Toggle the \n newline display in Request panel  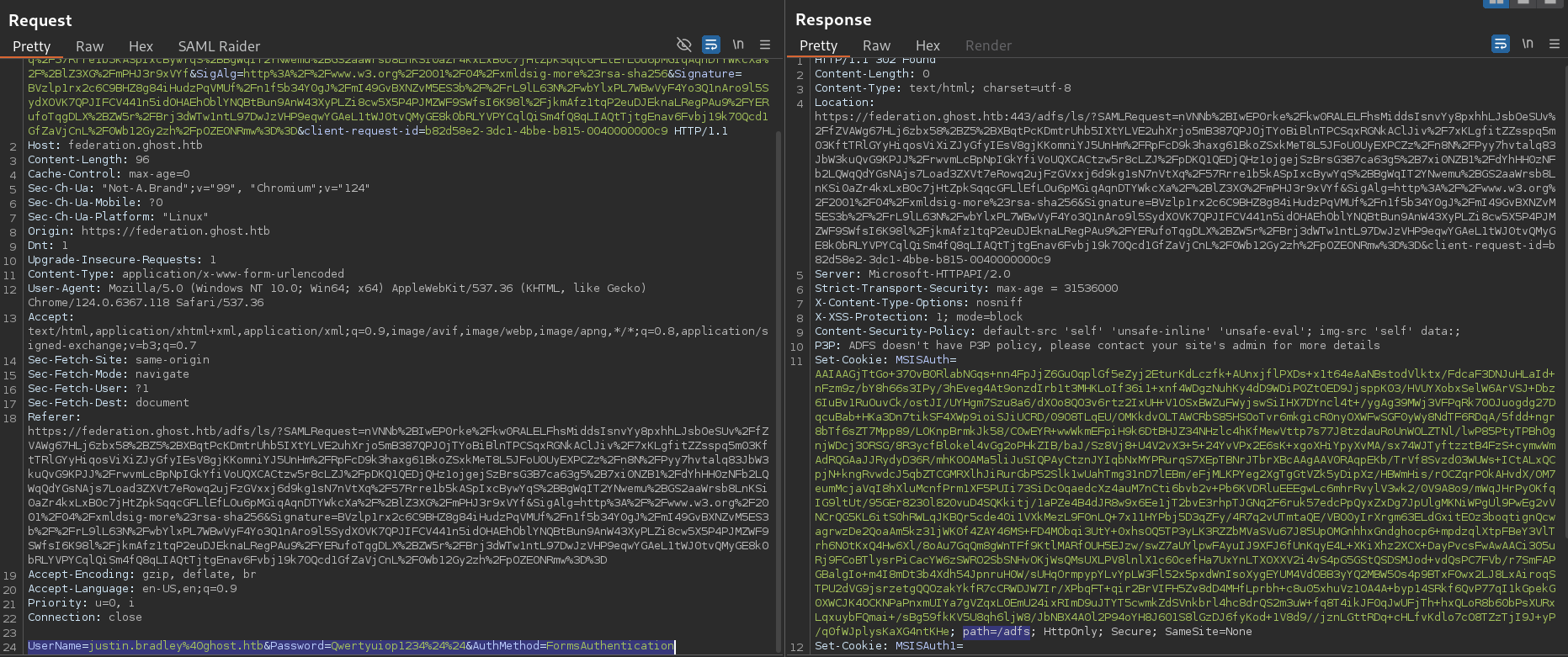pos(738,45)
